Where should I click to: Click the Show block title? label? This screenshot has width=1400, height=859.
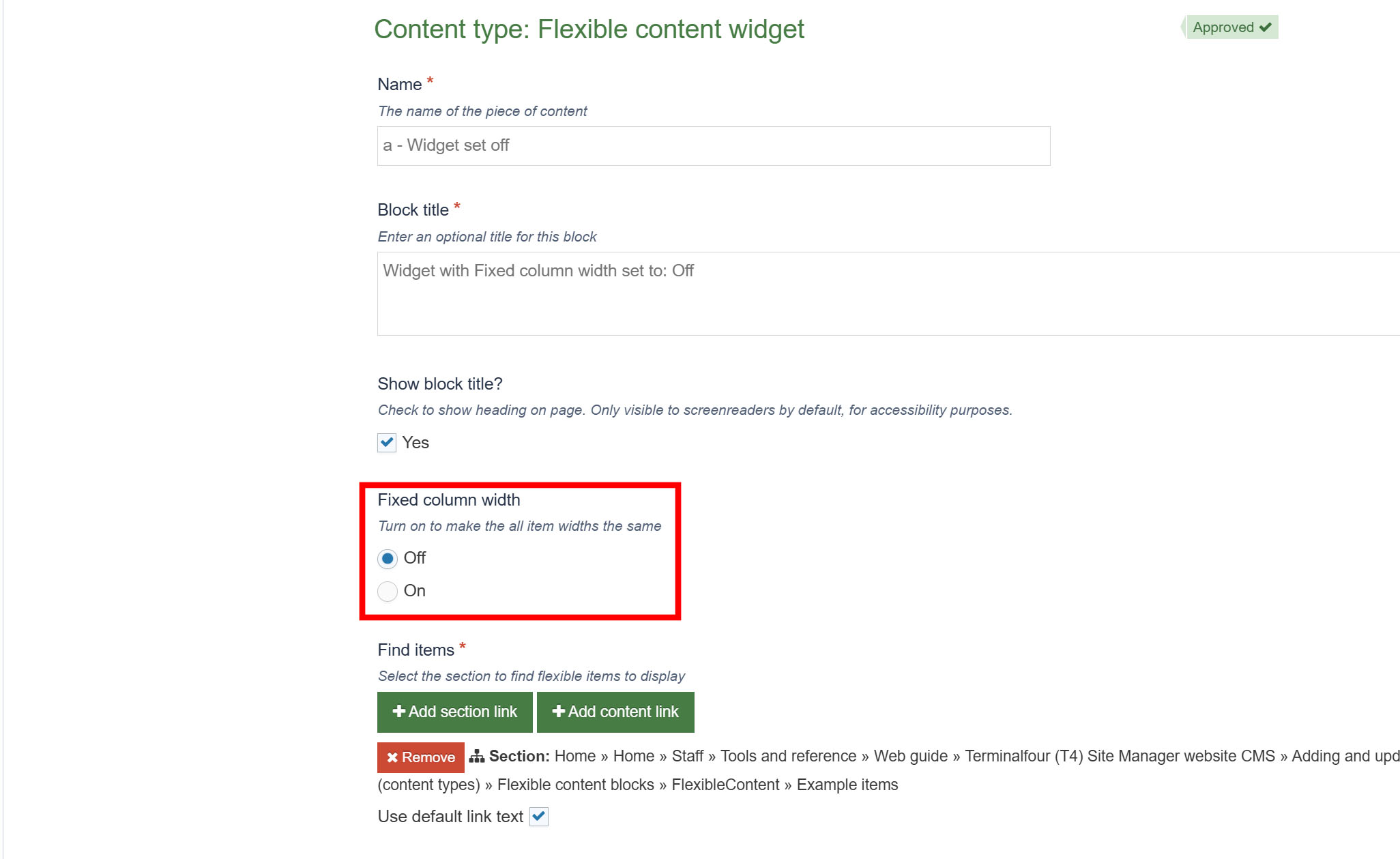tap(440, 384)
